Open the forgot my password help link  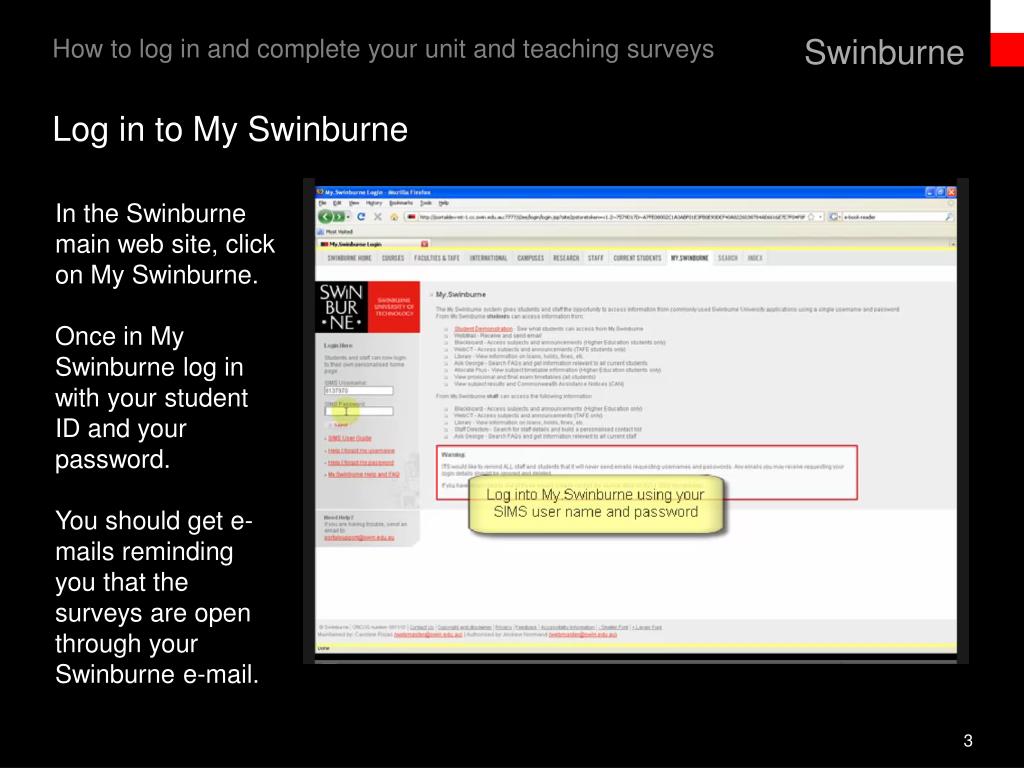(360, 462)
